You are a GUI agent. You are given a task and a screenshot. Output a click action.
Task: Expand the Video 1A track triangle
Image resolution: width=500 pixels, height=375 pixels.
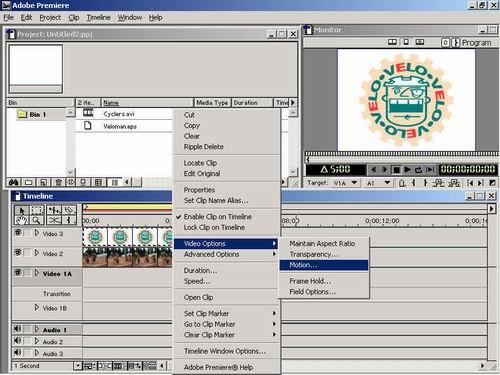[37, 273]
